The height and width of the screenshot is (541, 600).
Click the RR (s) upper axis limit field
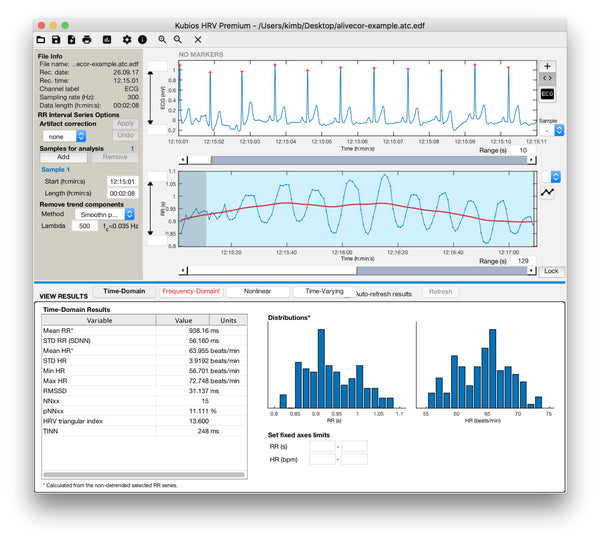coord(354,446)
